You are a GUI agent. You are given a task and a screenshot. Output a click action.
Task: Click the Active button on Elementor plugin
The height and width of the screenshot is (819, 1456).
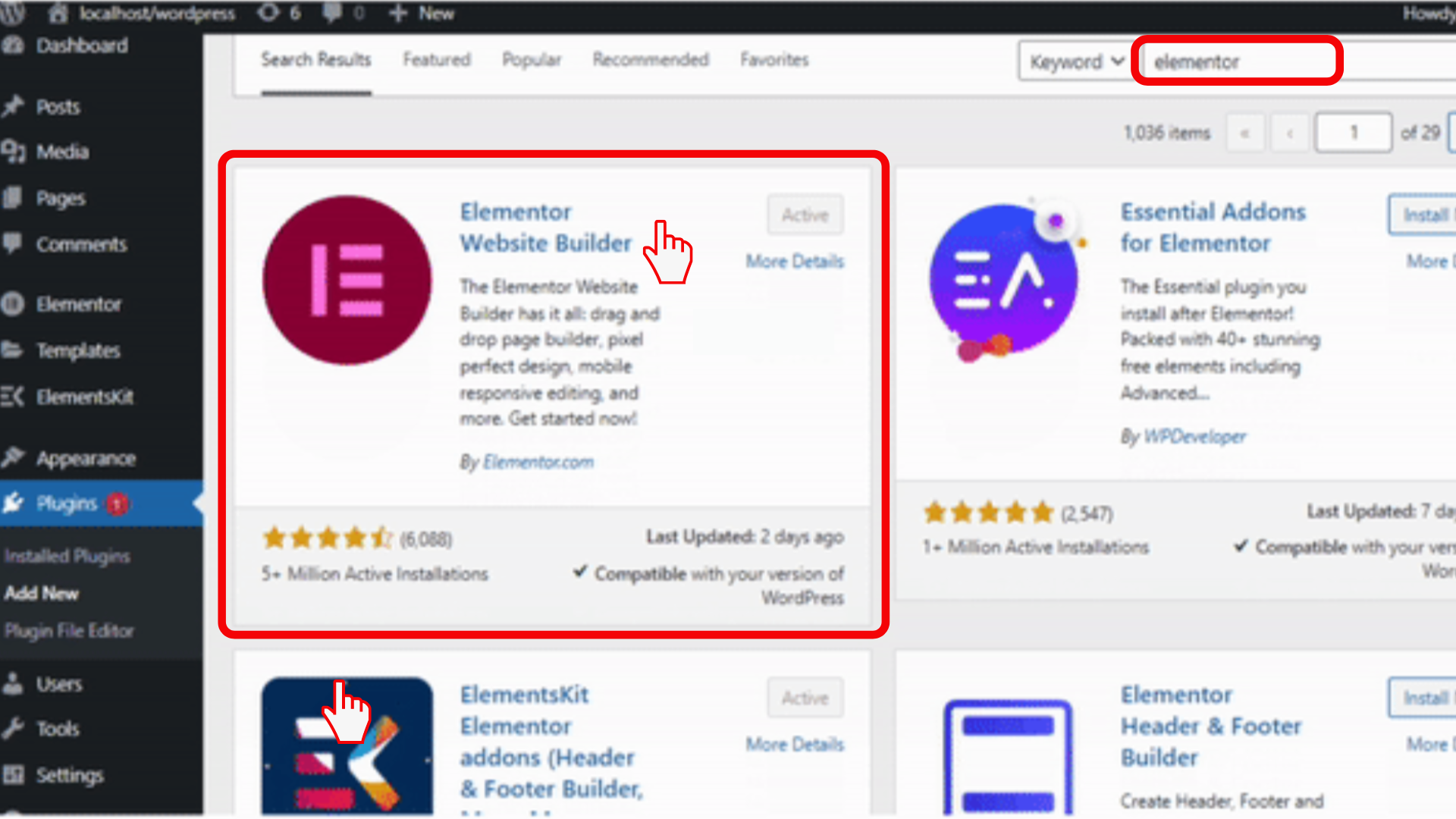pyautogui.click(x=805, y=215)
